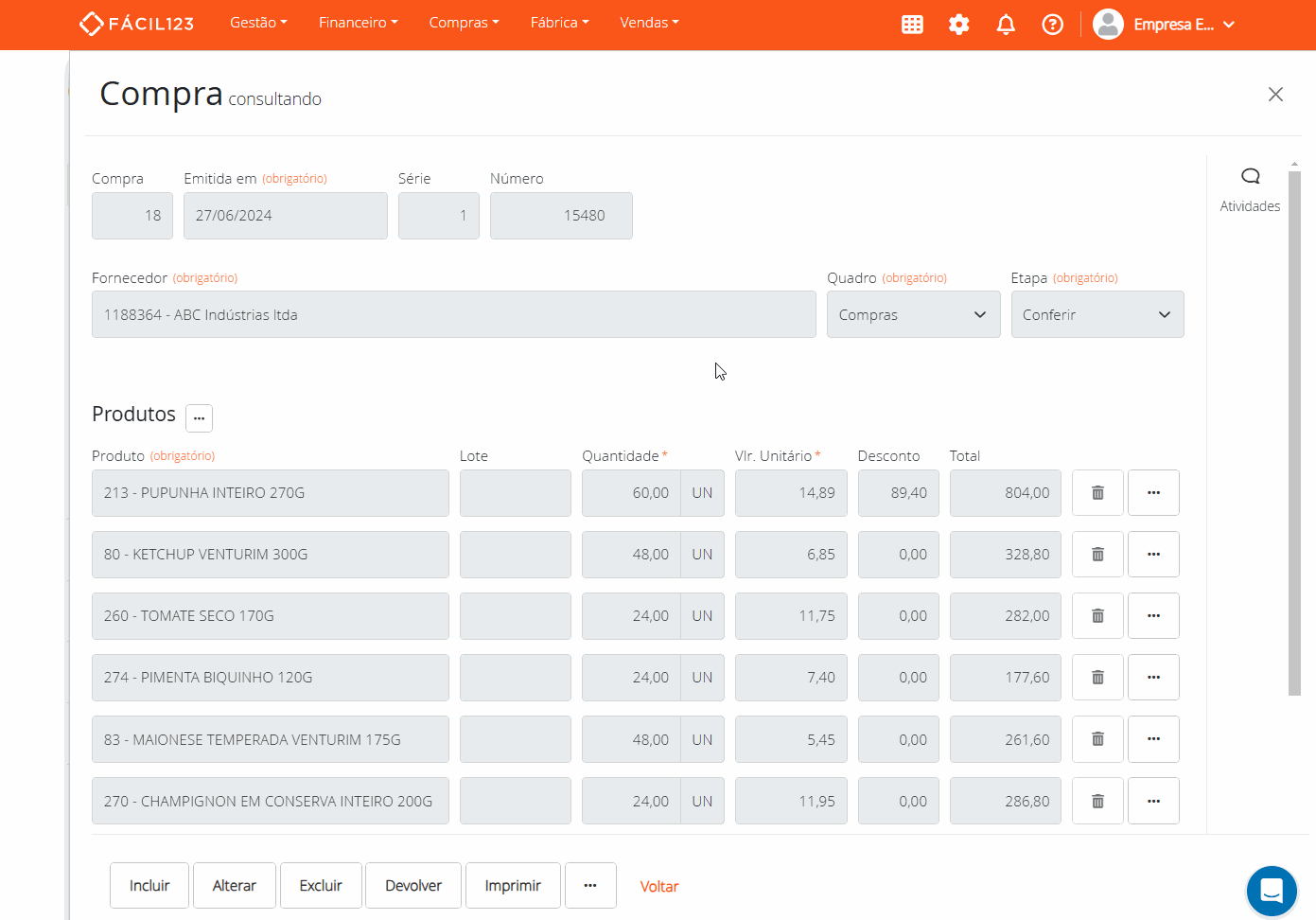Delete the PUPUNHA INTEIRO 270G row
The height and width of the screenshot is (920, 1316).
(x=1097, y=493)
